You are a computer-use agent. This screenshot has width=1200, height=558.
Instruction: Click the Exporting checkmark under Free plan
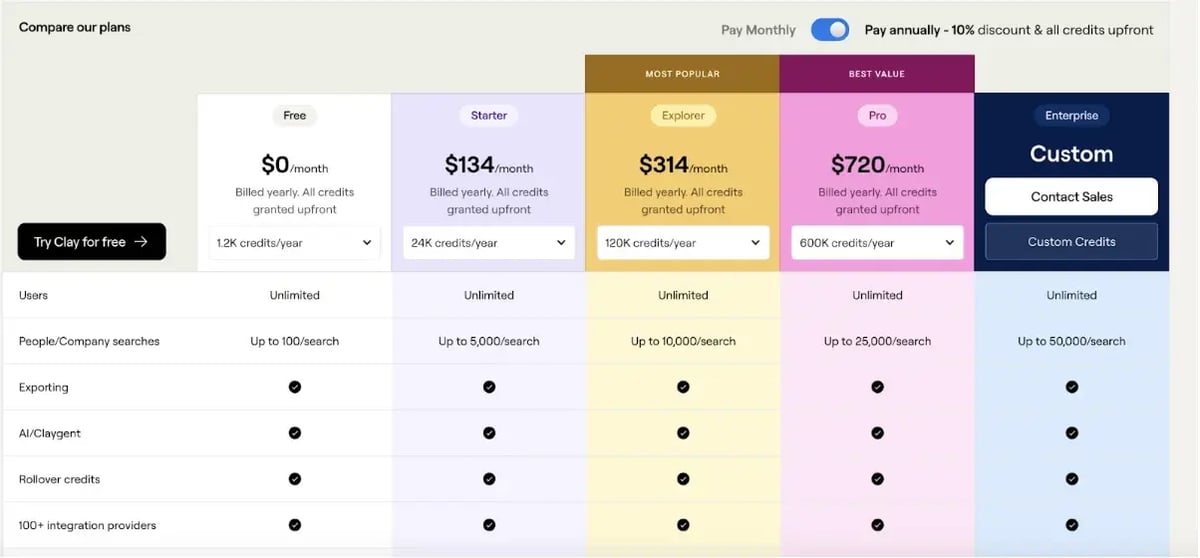coord(295,387)
